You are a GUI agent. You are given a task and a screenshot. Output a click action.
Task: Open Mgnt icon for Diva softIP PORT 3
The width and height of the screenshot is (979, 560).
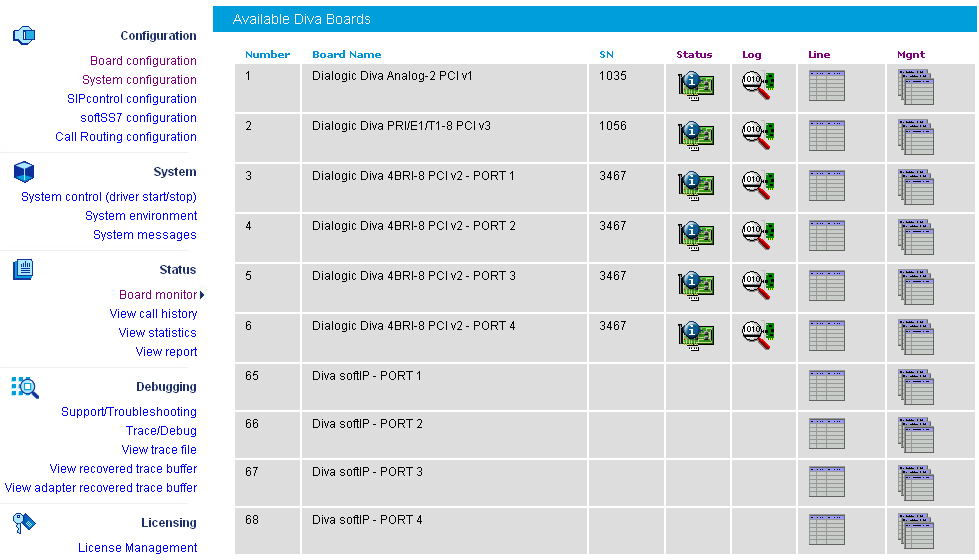coord(915,483)
